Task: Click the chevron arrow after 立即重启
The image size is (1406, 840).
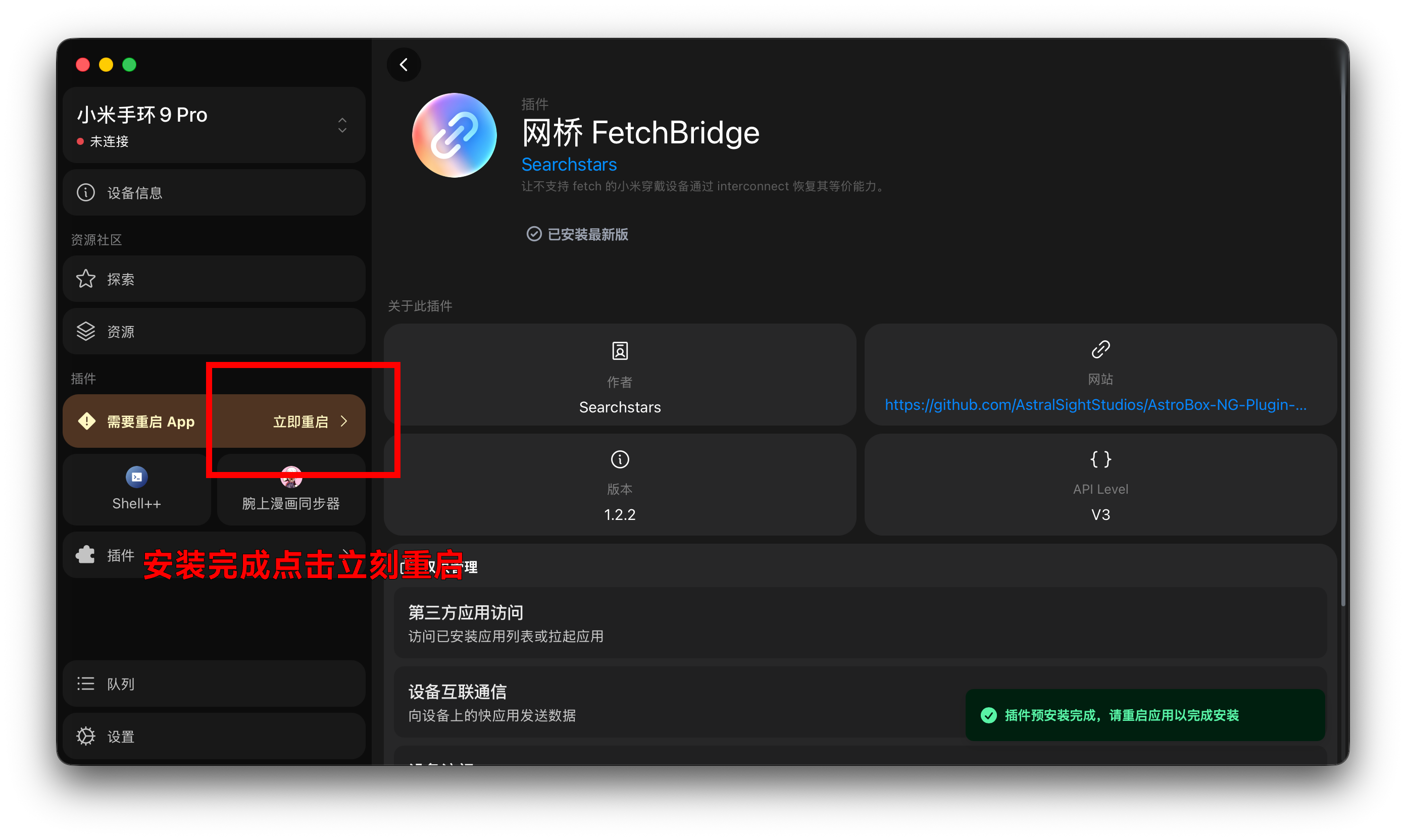Action: pos(344,421)
